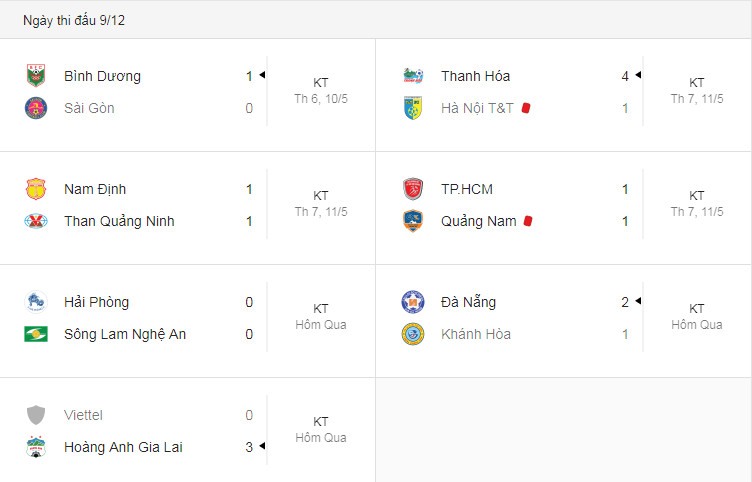The height and width of the screenshot is (482, 752).
Task: Open the Quảng Nam club logo
Action: tap(413, 221)
